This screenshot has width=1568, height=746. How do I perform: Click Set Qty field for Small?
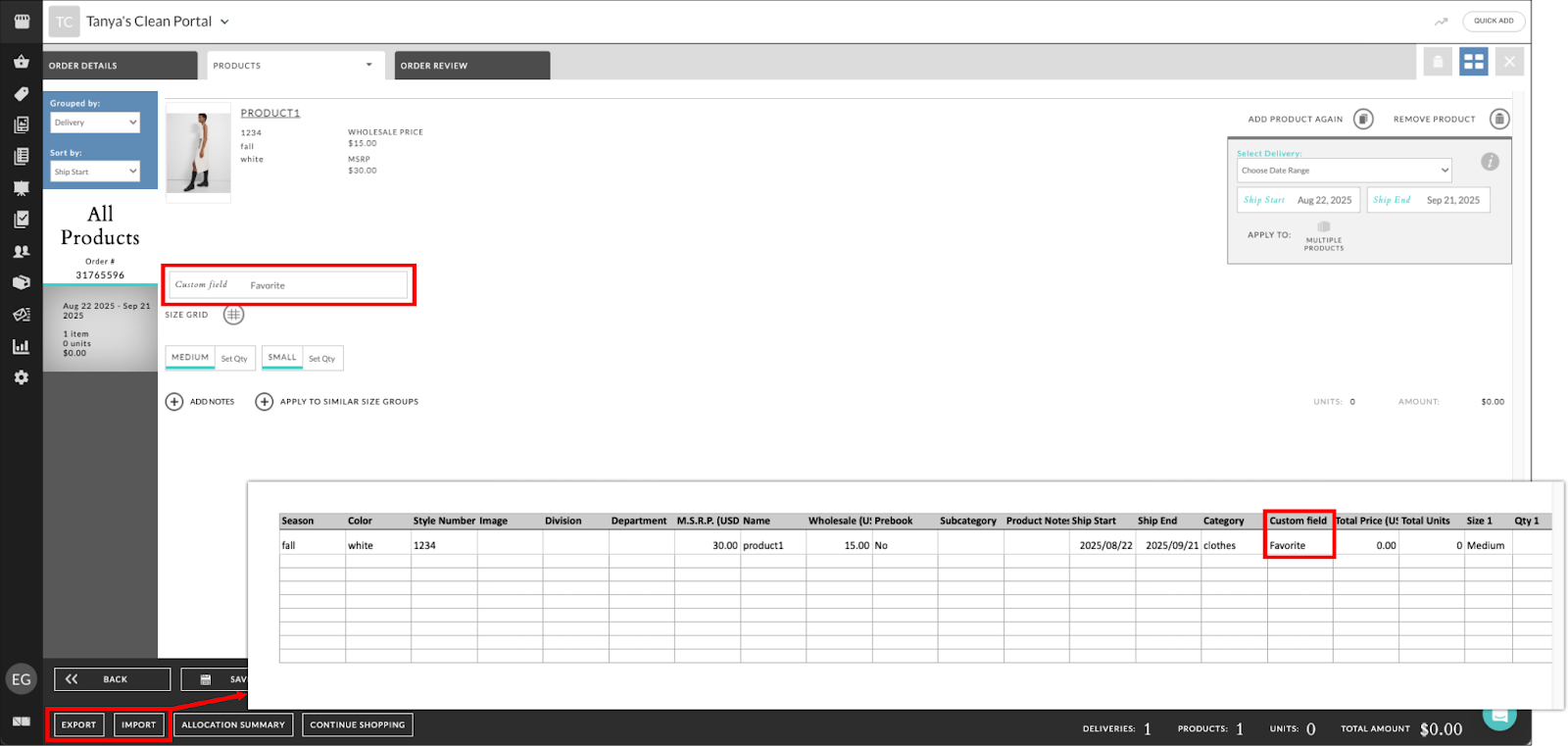pyautogui.click(x=323, y=359)
